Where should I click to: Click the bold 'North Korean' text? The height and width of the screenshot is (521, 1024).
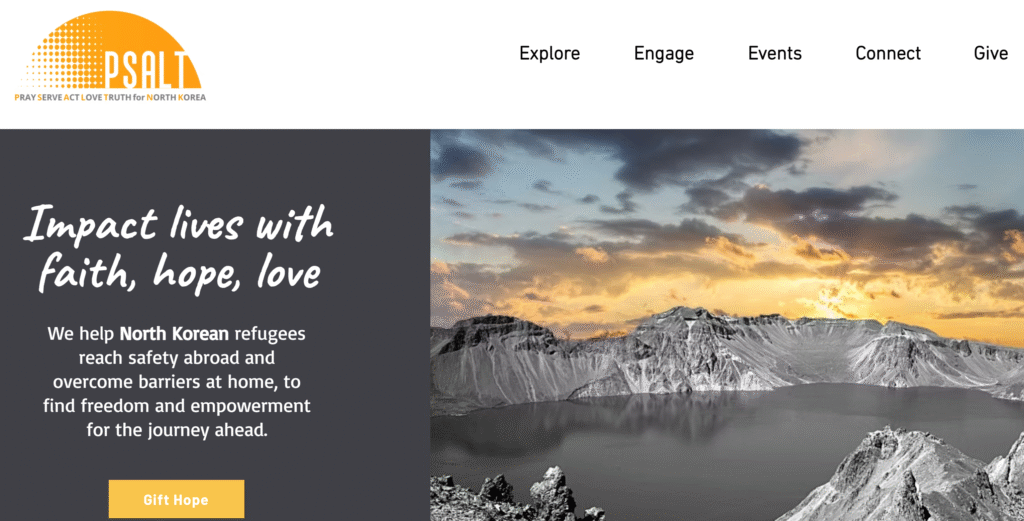174,334
